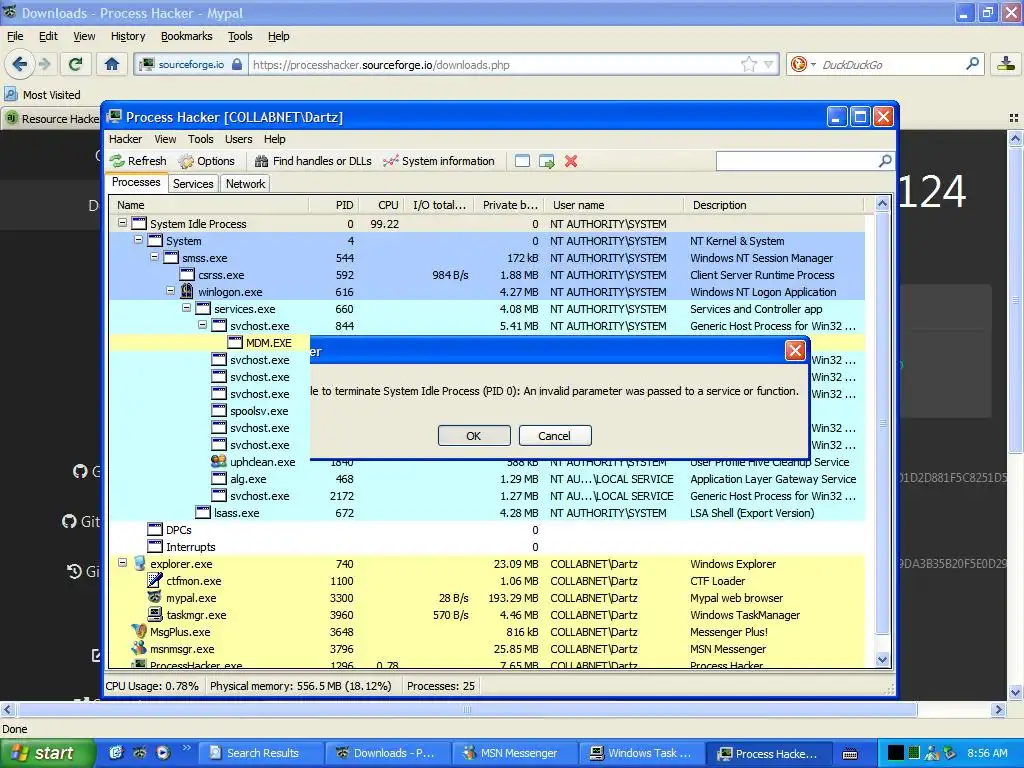Click the msnmsgr.exe icon
Screen dimensions: 1024x768
pyautogui.click(x=139, y=648)
